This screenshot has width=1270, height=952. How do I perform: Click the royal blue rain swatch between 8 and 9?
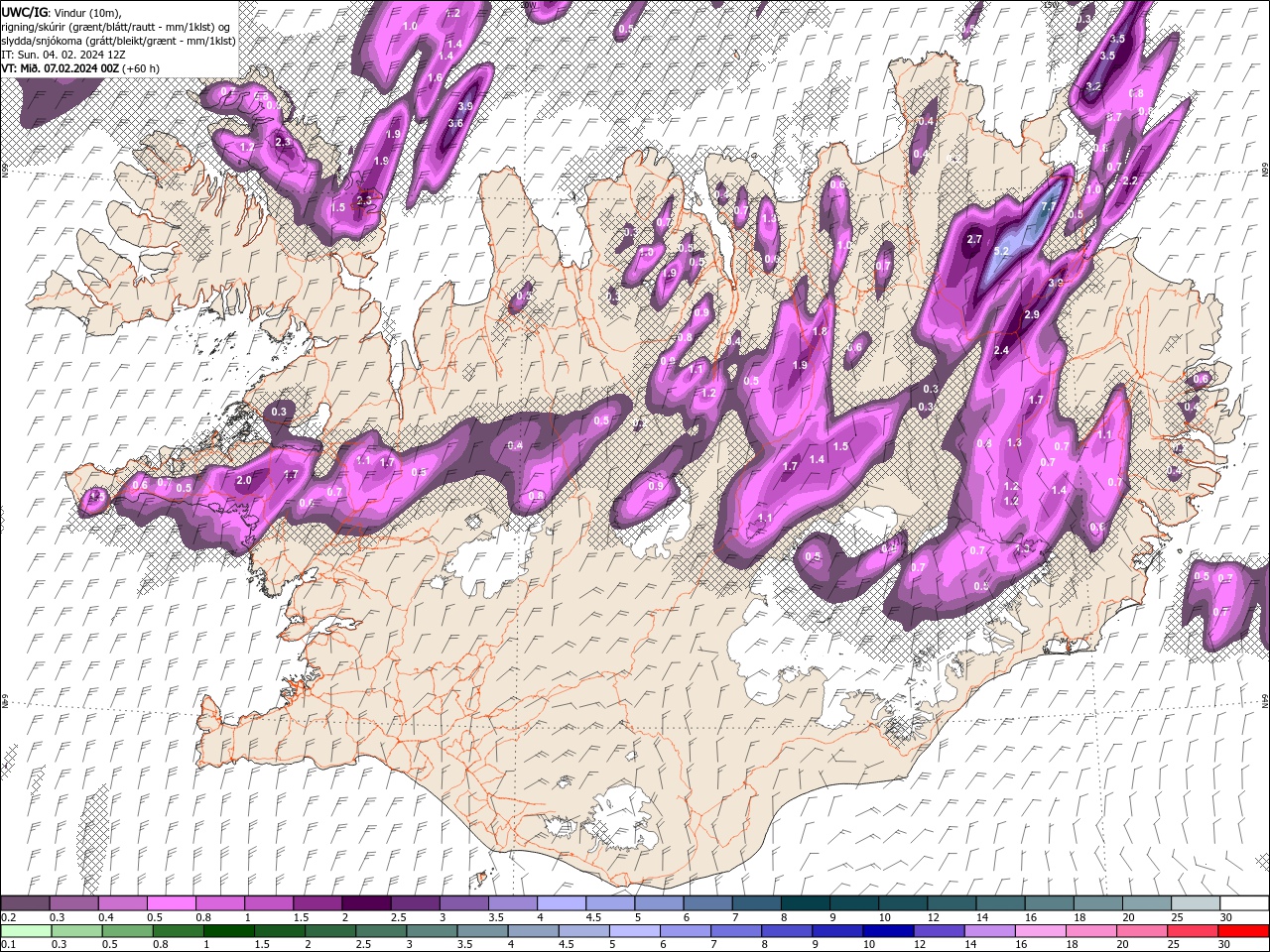click(786, 930)
